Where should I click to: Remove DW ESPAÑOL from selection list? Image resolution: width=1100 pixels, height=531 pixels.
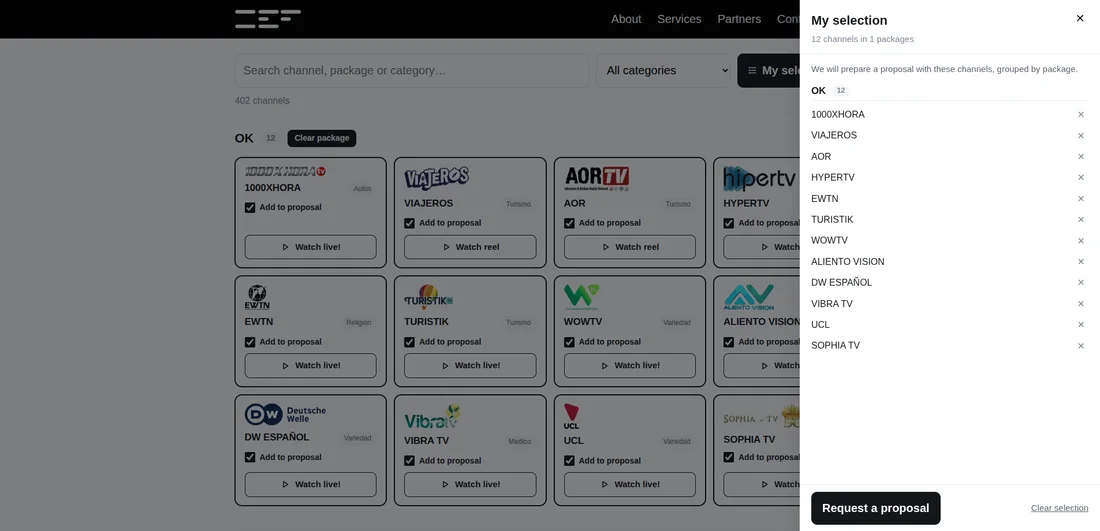[x=1080, y=283]
